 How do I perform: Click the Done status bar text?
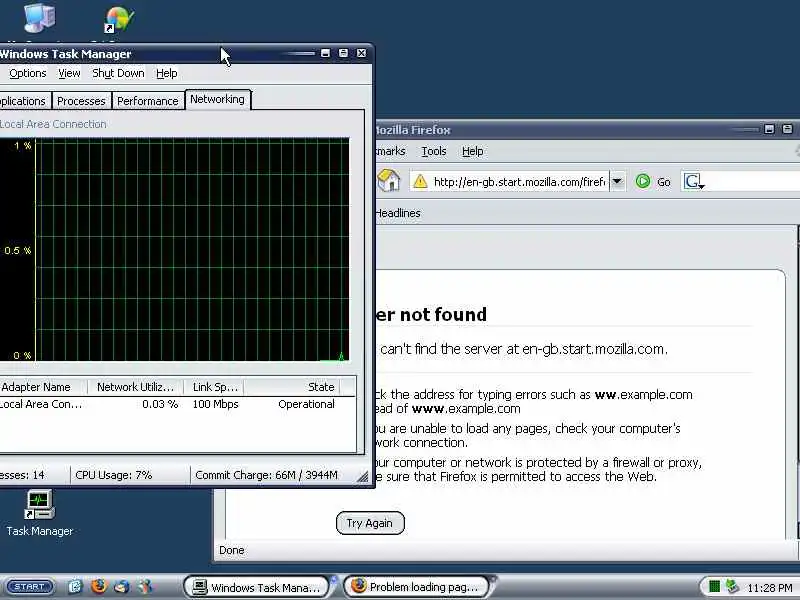tap(232, 550)
